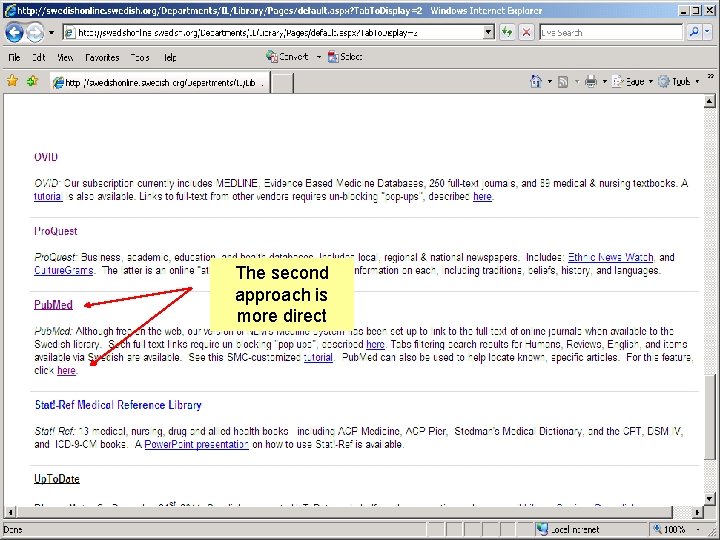
Task: Click the Home icon
Action: tap(536, 82)
